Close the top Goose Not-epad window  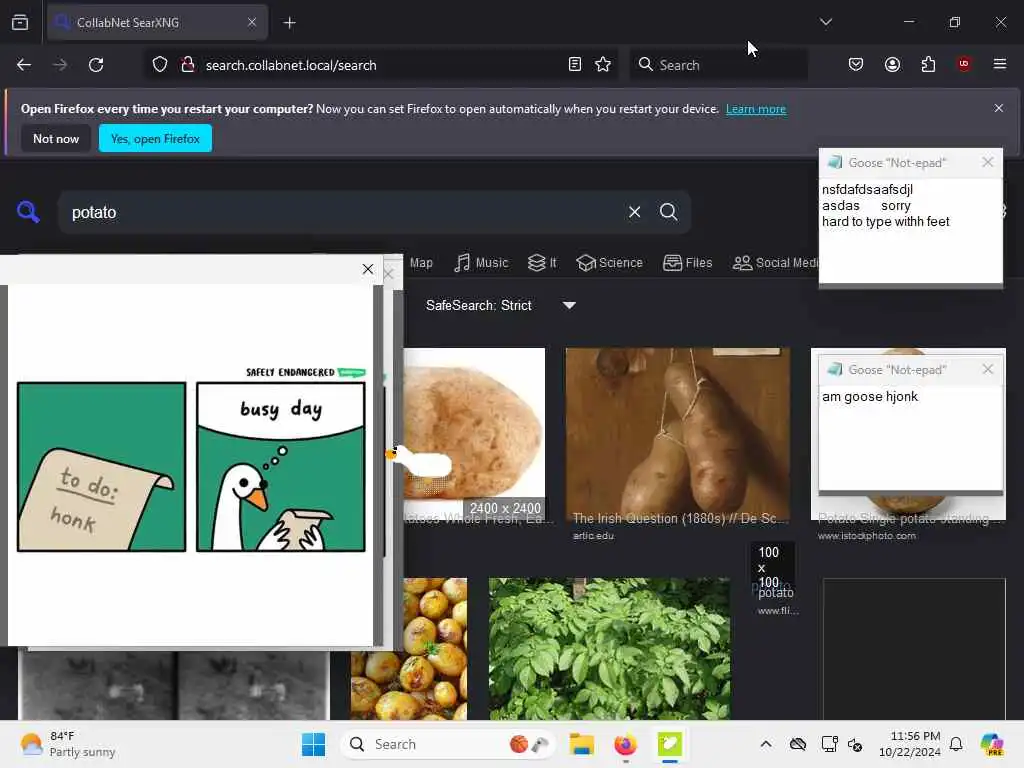[987, 162]
